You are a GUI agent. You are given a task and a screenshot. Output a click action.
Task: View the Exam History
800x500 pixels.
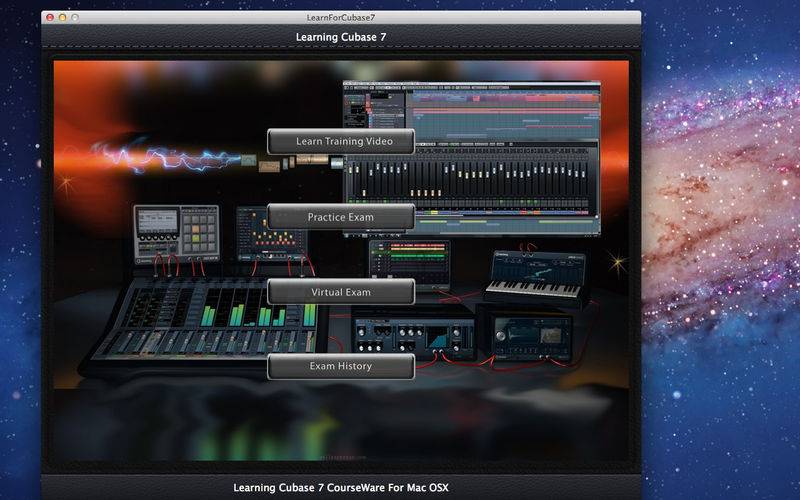click(x=341, y=366)
